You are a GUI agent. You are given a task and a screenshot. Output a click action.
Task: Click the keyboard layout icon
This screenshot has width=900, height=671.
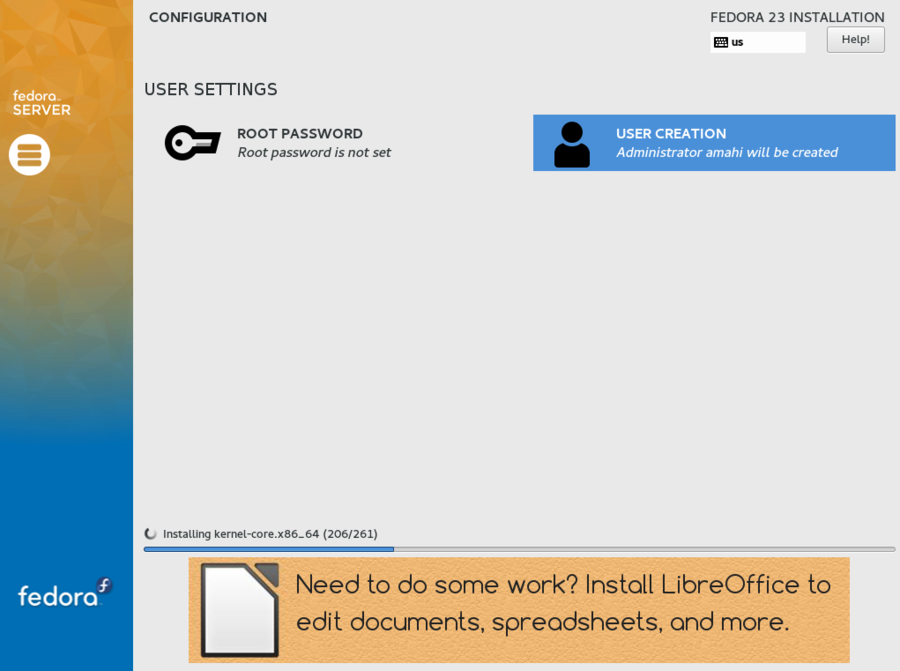coord(720,42)
